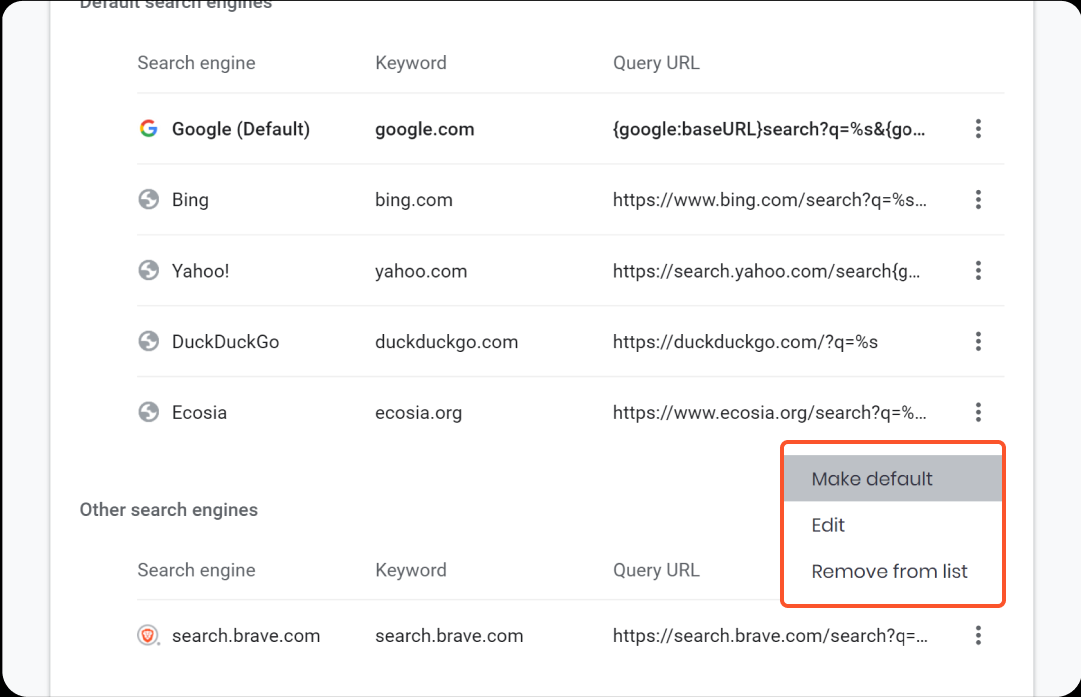Click Query URL header in default engines table
Screen dimensions: 1081x697
click(x=656, y=63)
